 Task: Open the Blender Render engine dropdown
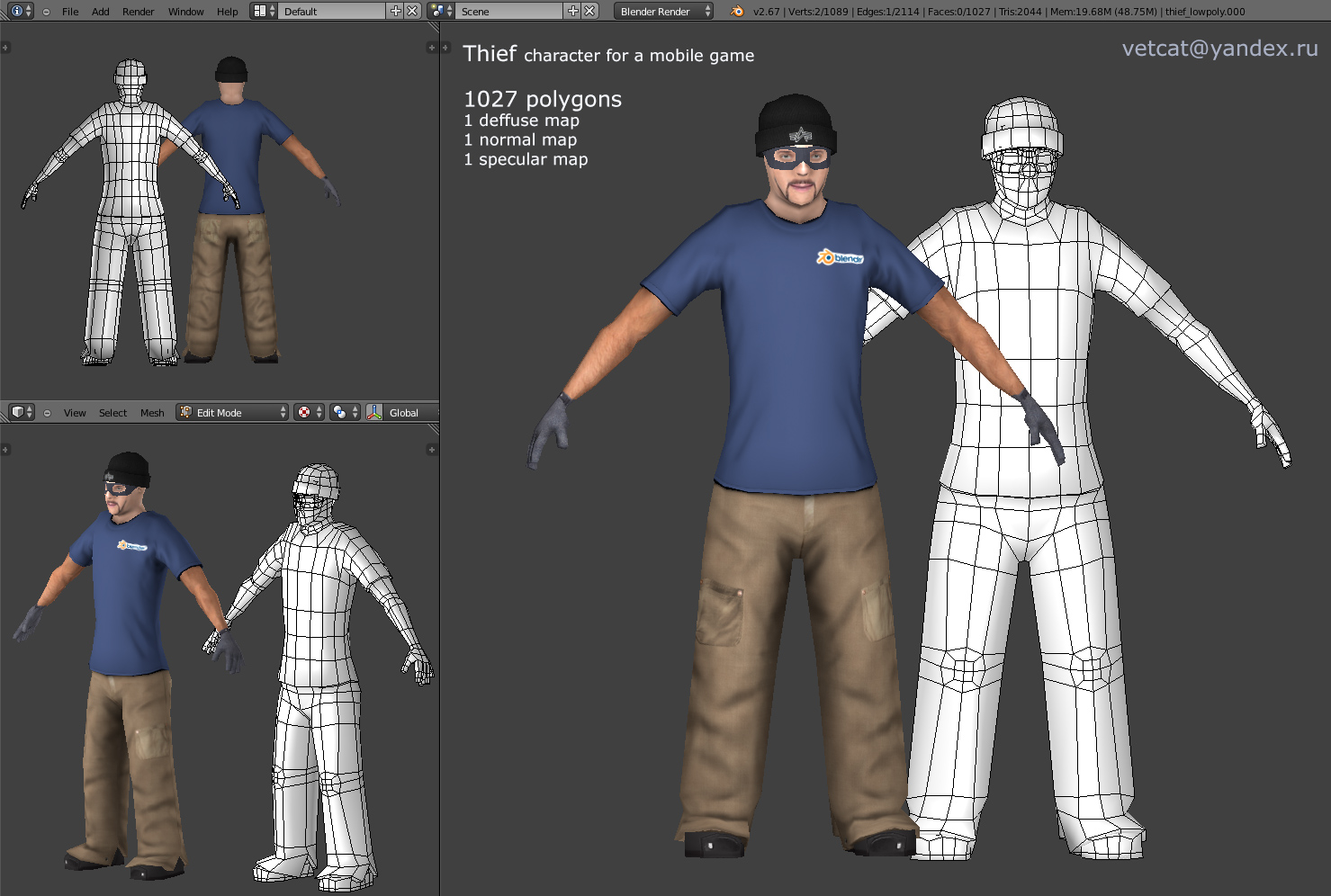click(x=664, y=11)
